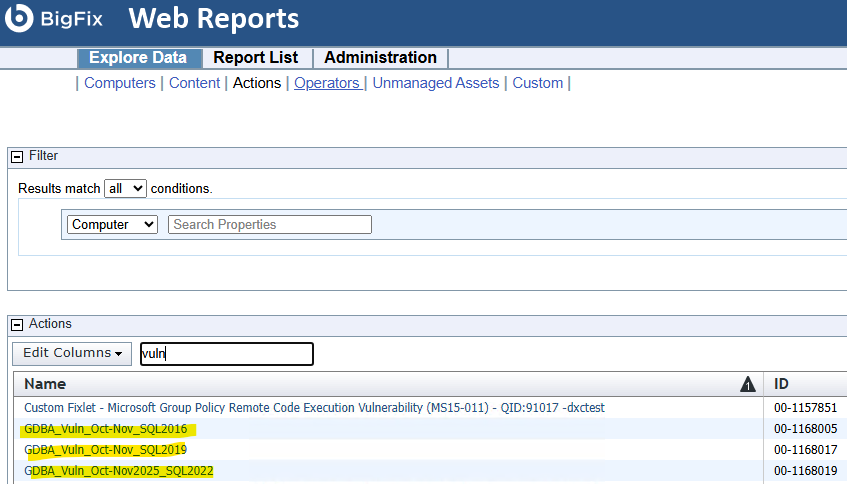
Task: Open the Computers link
Action: (120, 83)
